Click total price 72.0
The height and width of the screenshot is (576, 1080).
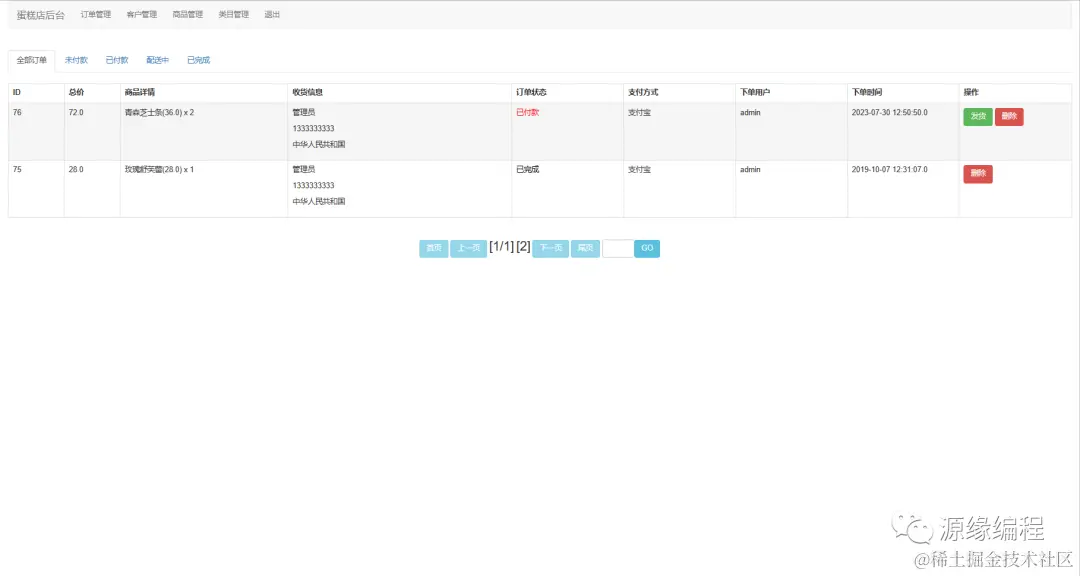click(76, 112)
